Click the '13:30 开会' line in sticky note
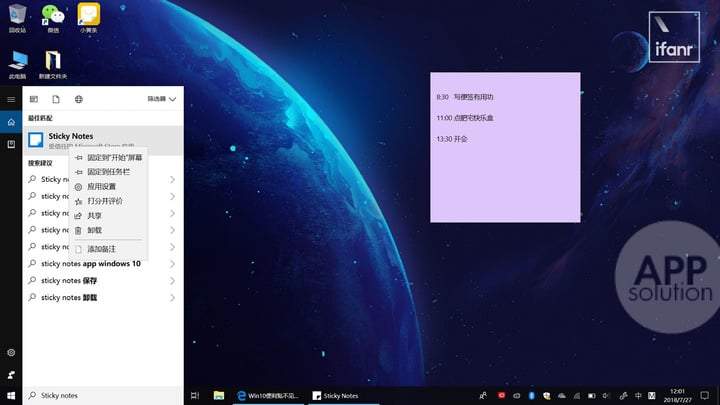 451,139
